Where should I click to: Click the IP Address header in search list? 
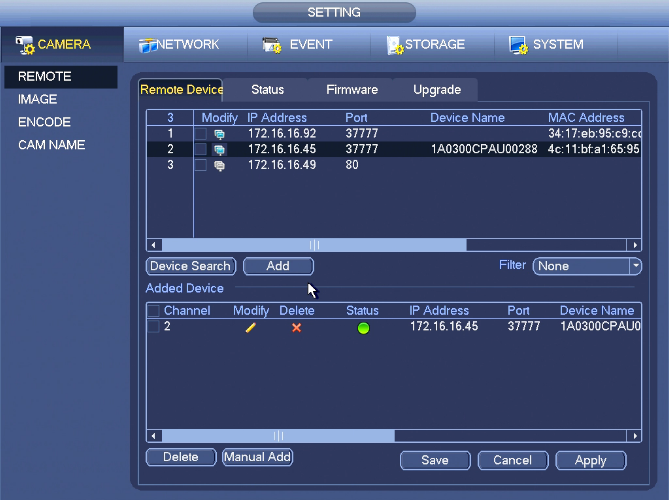click(277, 118)
